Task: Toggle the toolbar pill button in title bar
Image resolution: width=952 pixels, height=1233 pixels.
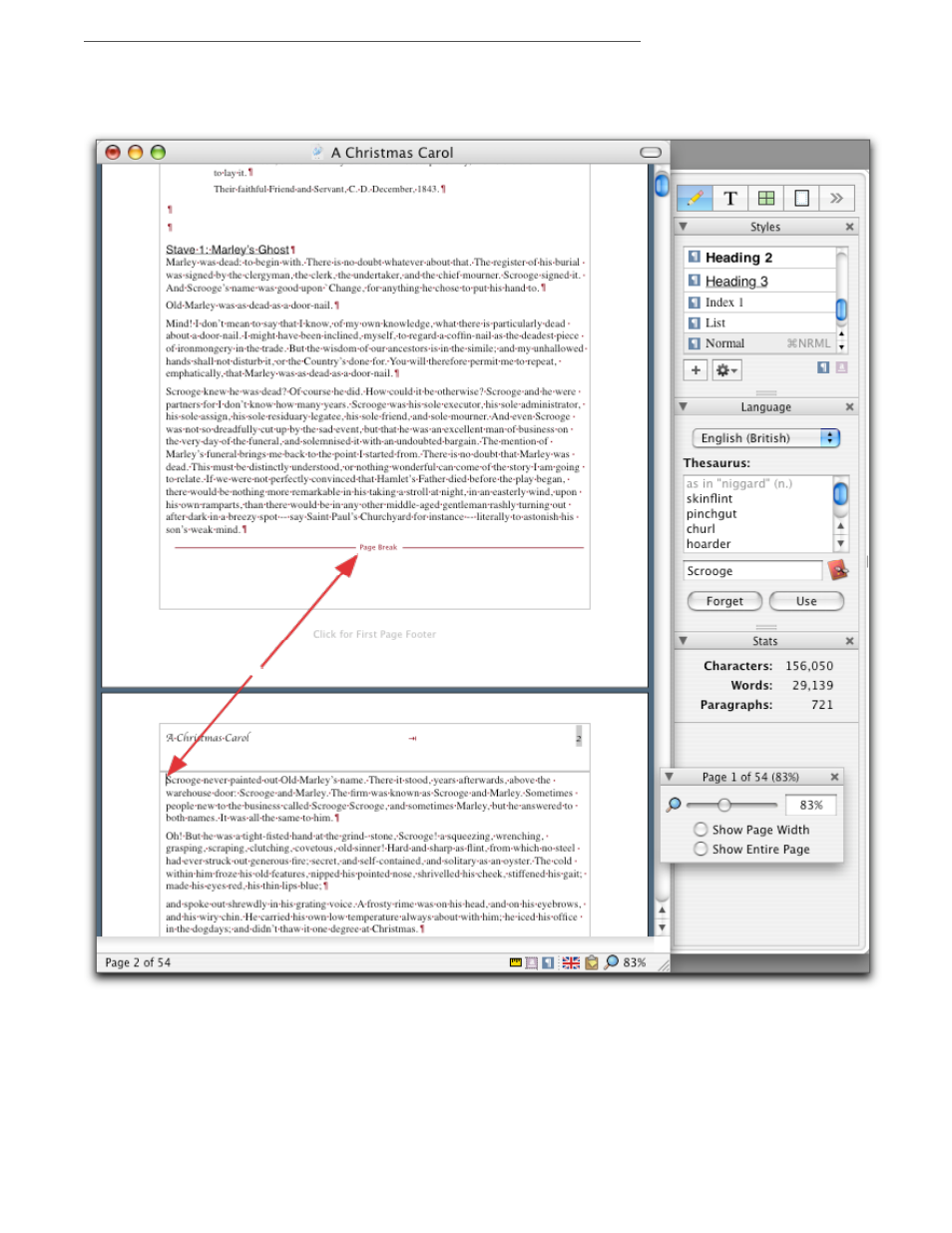Action: 651,153
